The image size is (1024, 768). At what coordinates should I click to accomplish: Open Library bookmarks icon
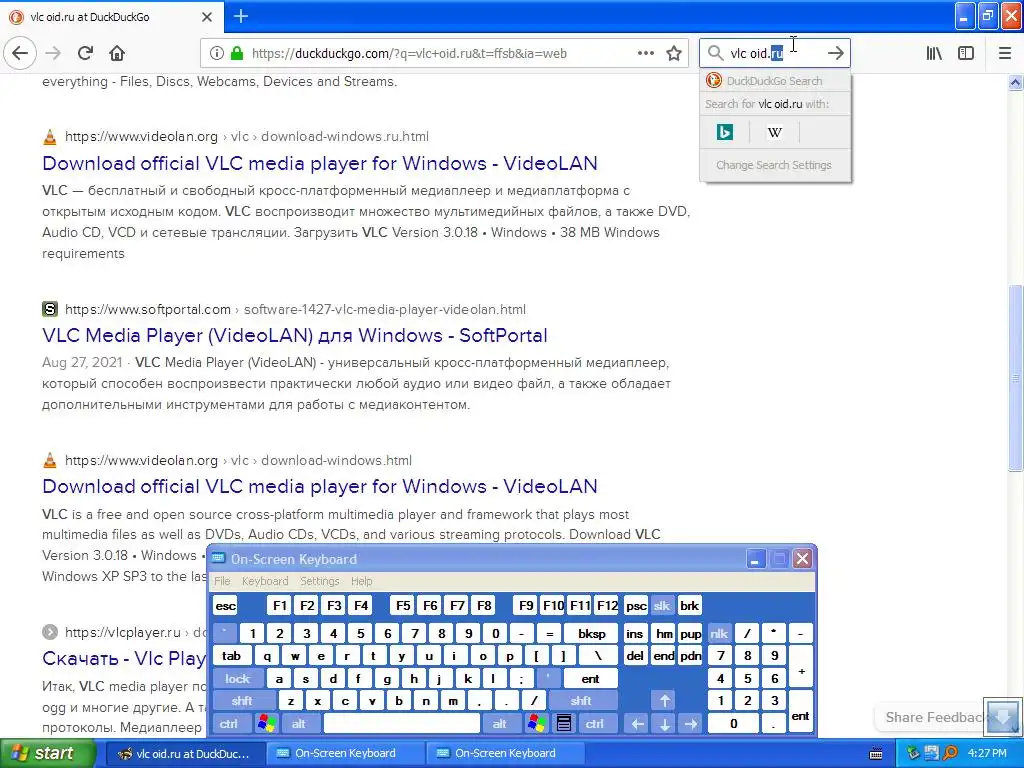(x=934, y=54)
